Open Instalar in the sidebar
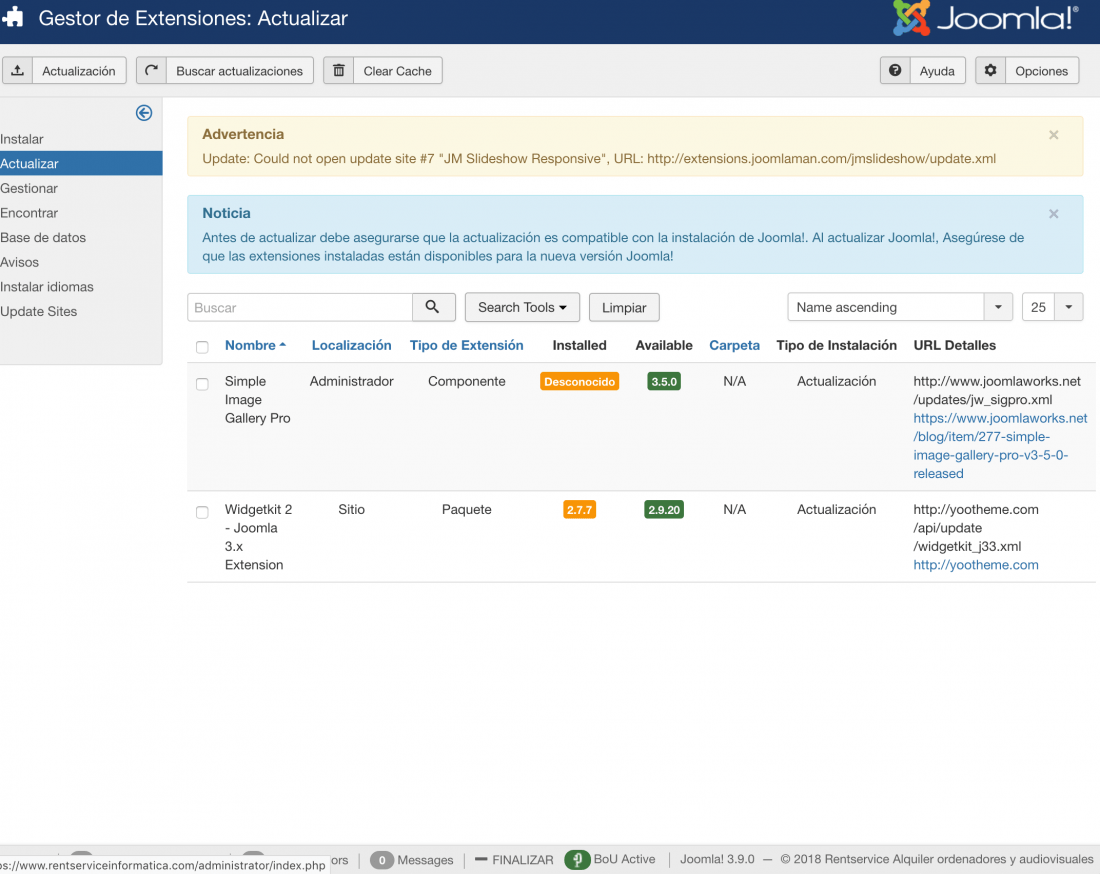1100x874 pixels. 79,139
